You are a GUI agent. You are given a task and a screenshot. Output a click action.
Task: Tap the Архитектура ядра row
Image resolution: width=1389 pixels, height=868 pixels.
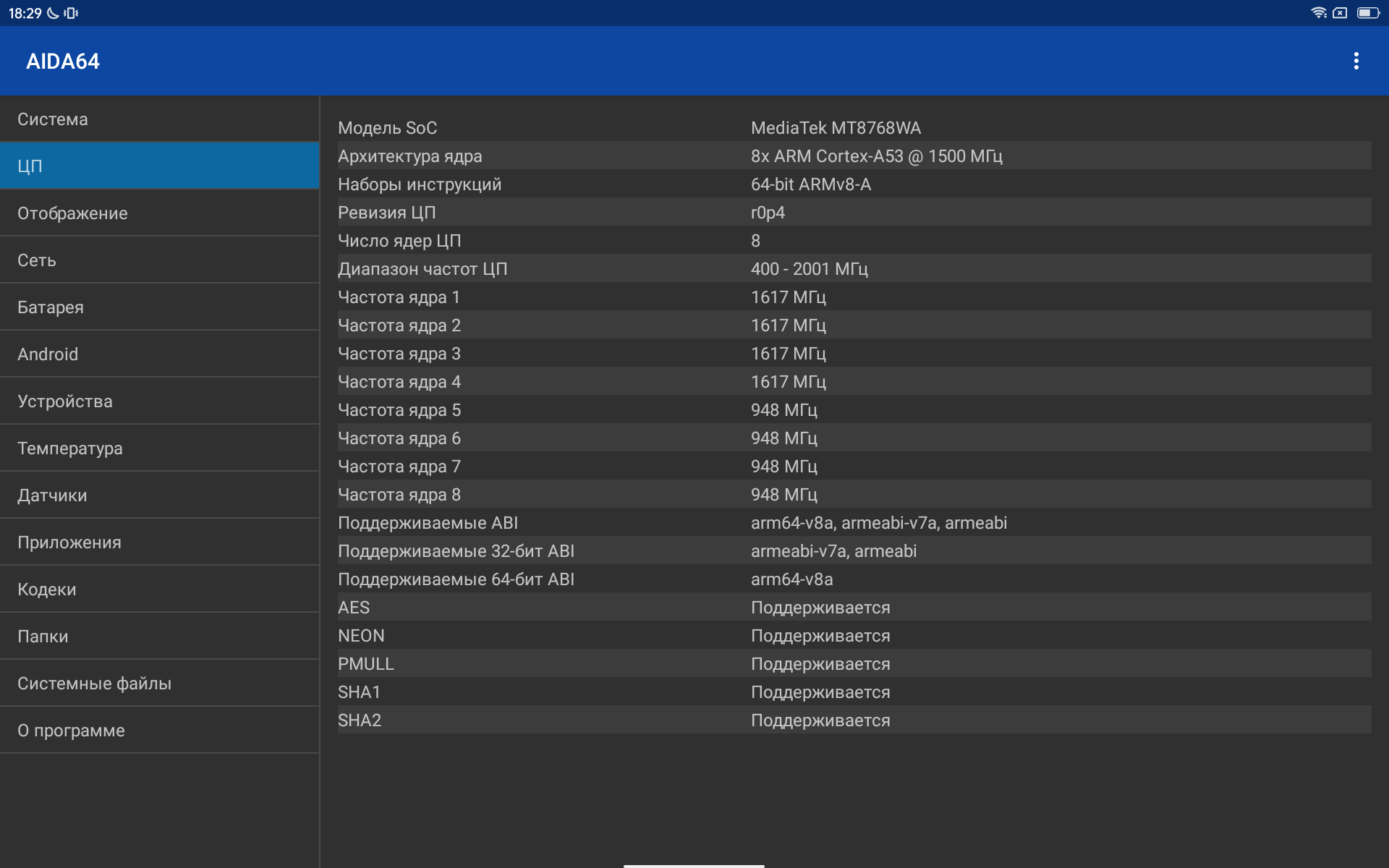854,156
